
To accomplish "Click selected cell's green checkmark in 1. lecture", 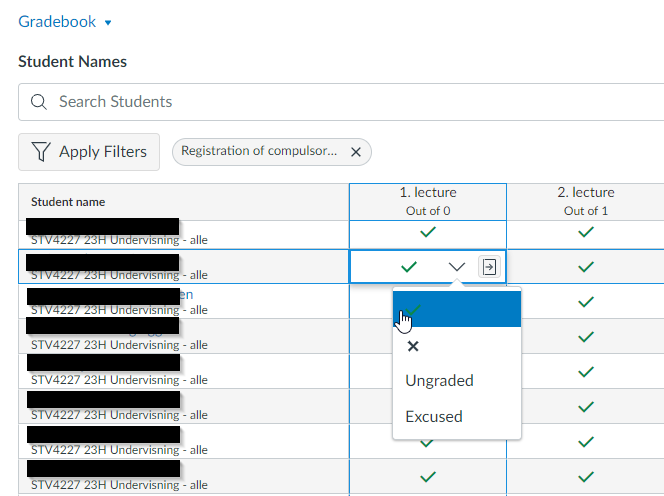I will [x=409, y=267].
